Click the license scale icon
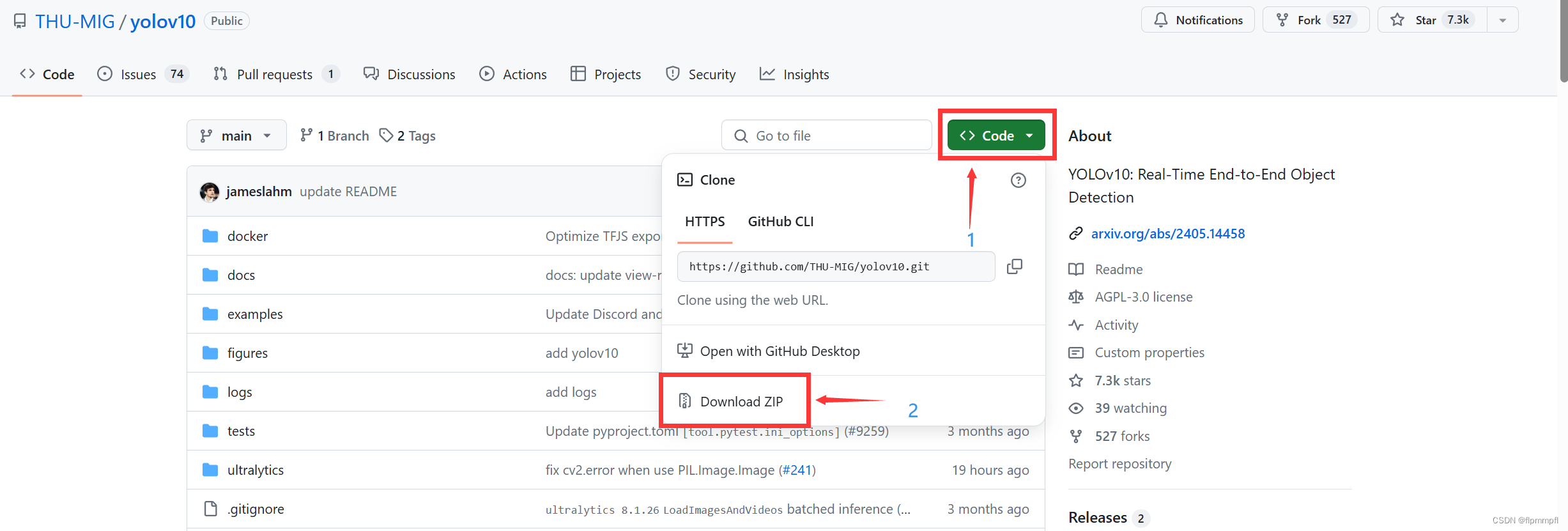This screenshot has width=1568, height=531. (x=1076, y=296)
